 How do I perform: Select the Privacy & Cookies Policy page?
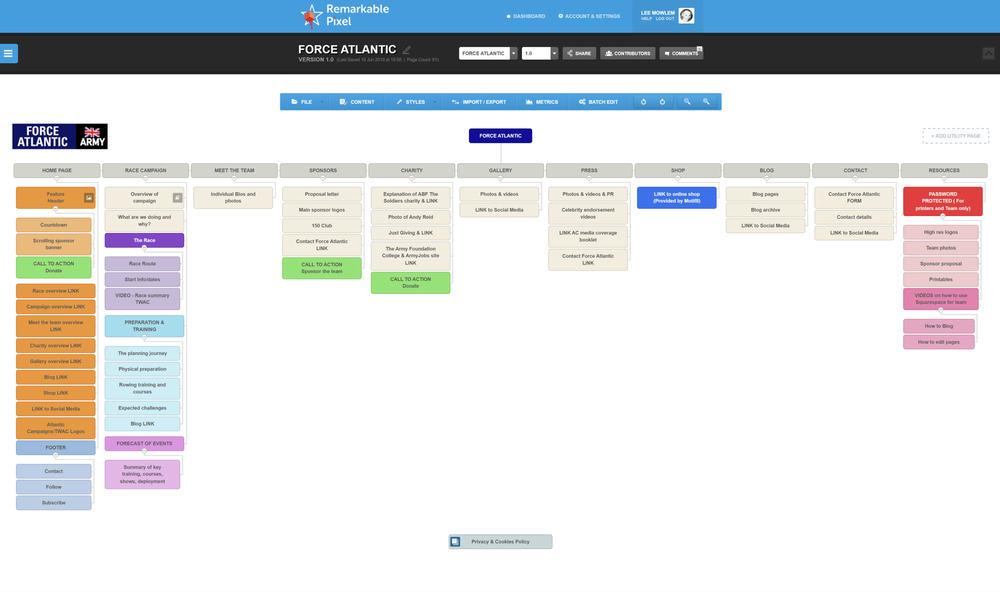[x=501, y=542]
